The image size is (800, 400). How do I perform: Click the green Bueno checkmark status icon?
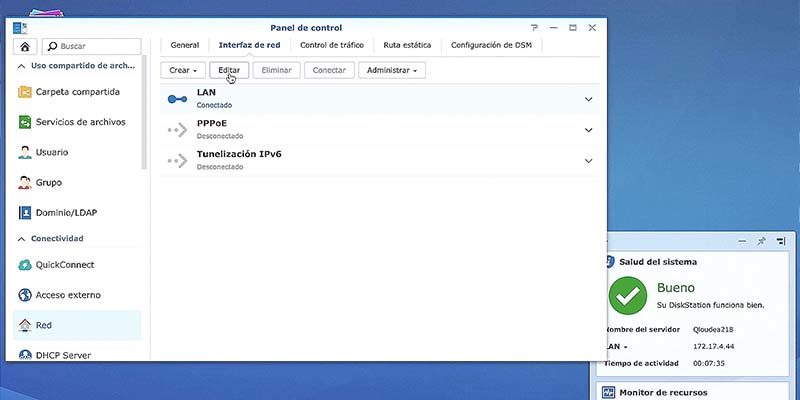point(628,295)
